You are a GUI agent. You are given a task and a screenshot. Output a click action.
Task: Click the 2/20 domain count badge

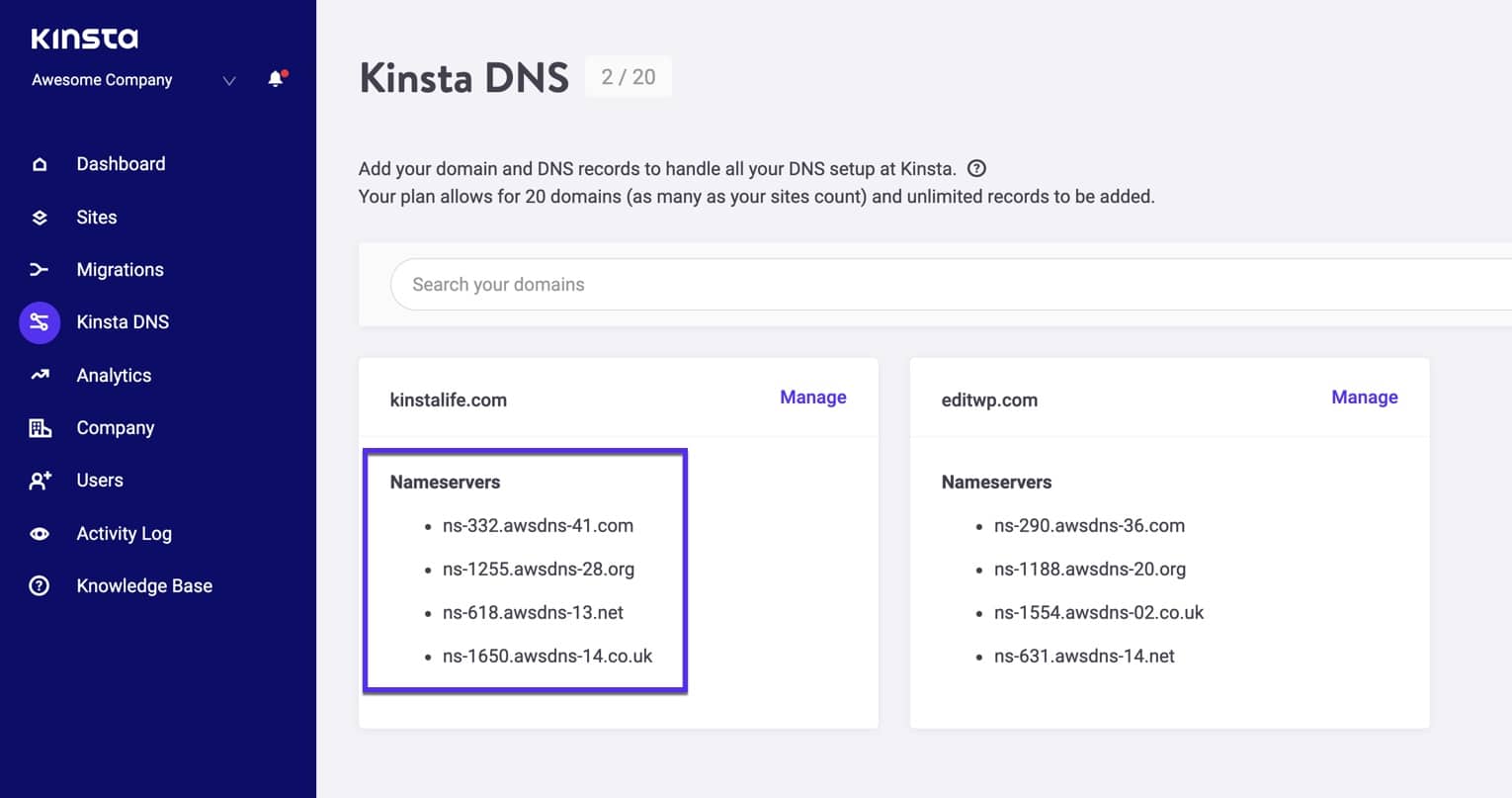[x=629, y=76]
